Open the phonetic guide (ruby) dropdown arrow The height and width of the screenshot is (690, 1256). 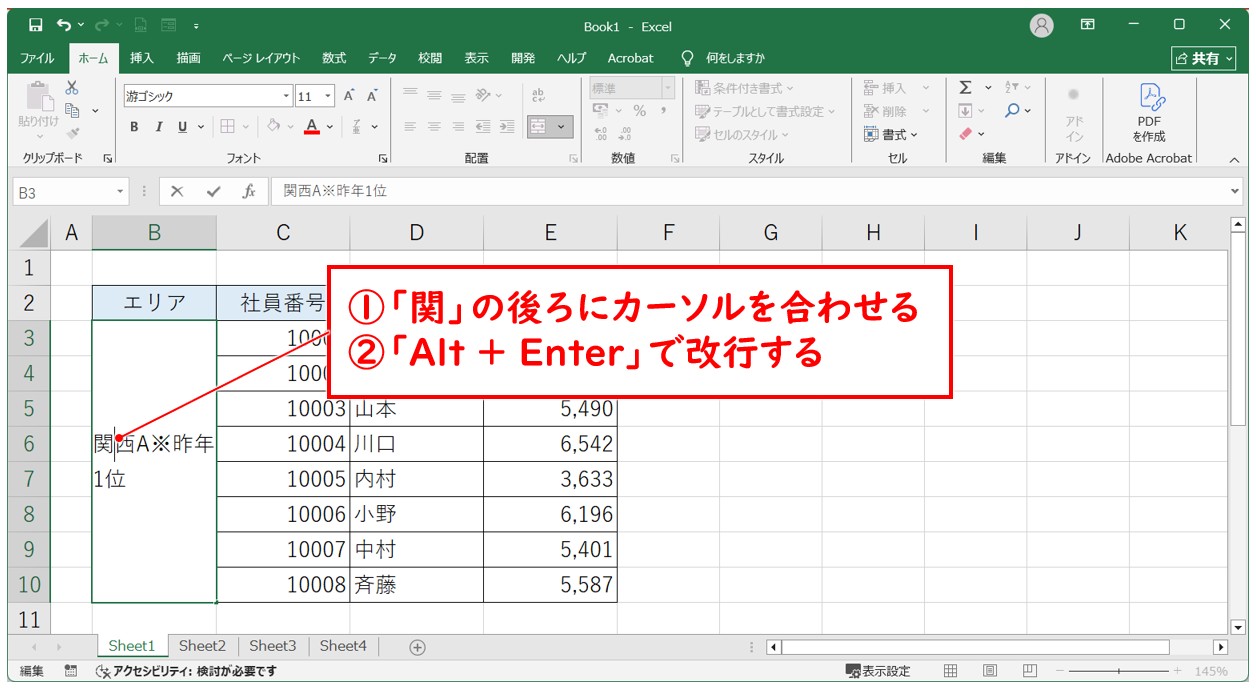click(x=375, y=127)
